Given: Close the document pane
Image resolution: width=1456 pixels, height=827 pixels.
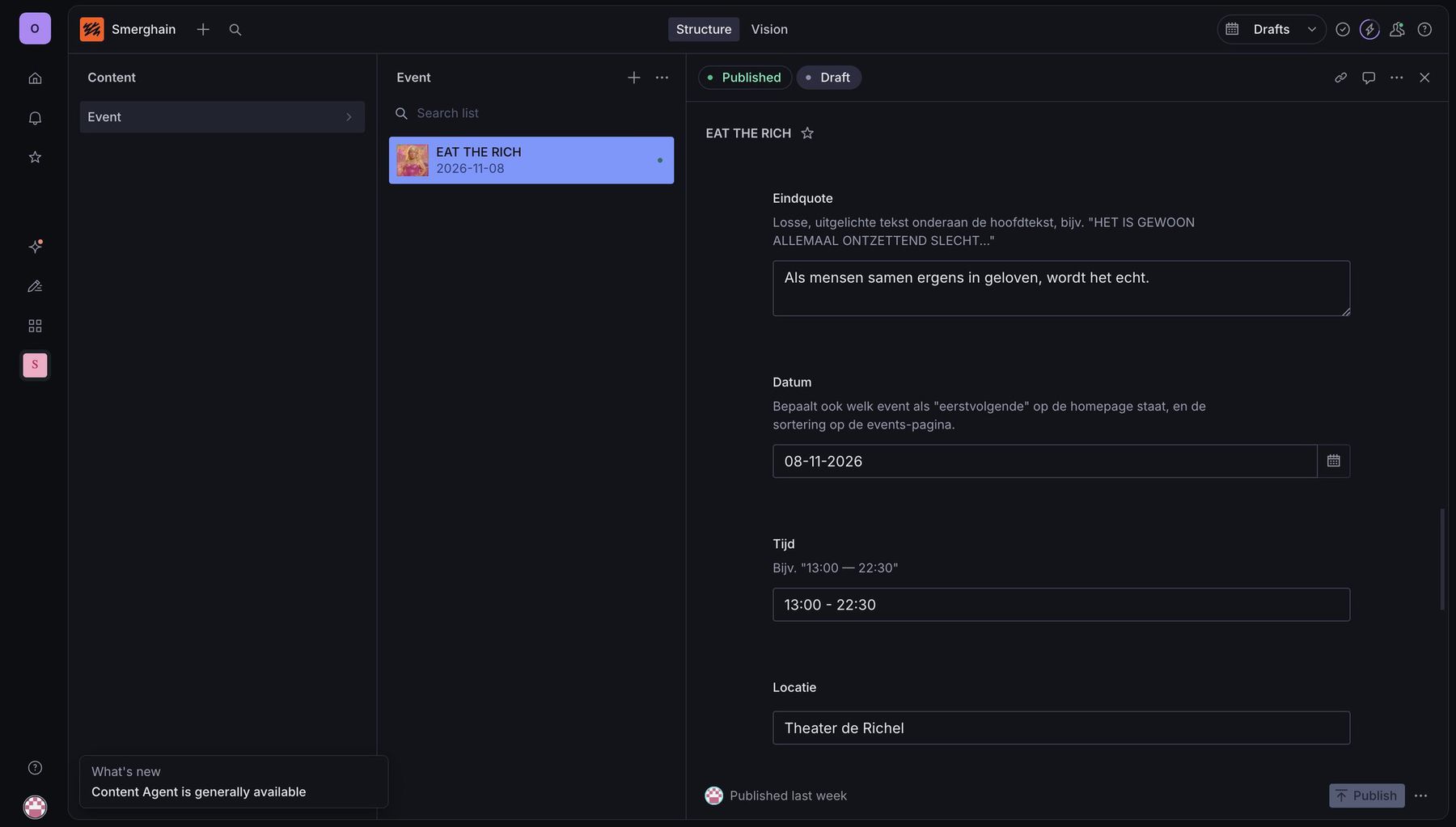Looking at the screenshot, I should (1424, 78).
